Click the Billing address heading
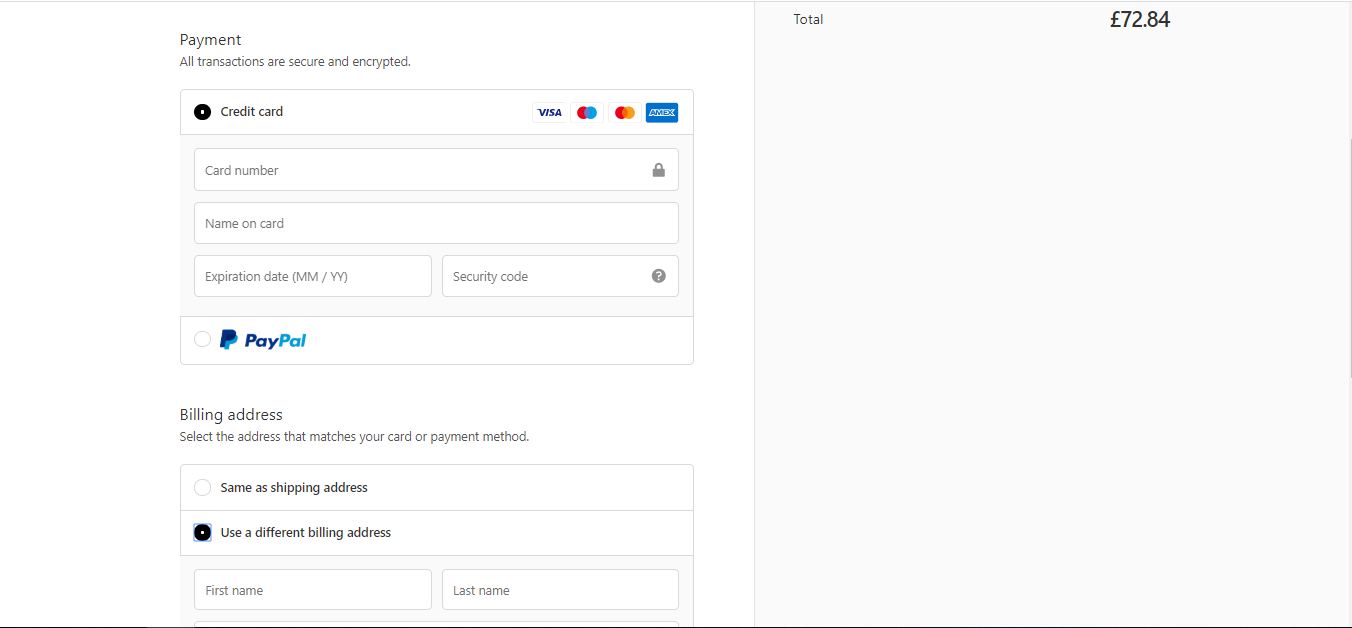The height and width of the screenshot is (628, 1352). coord(231,415)
